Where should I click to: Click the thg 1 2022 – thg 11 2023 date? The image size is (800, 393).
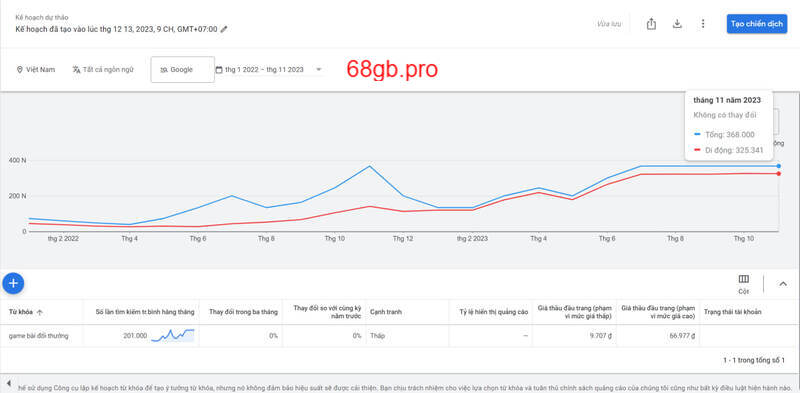[264, 69]
